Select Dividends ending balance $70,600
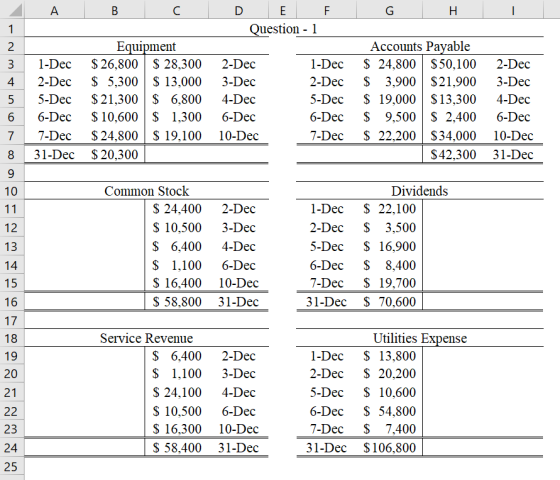 pos(389,302)
